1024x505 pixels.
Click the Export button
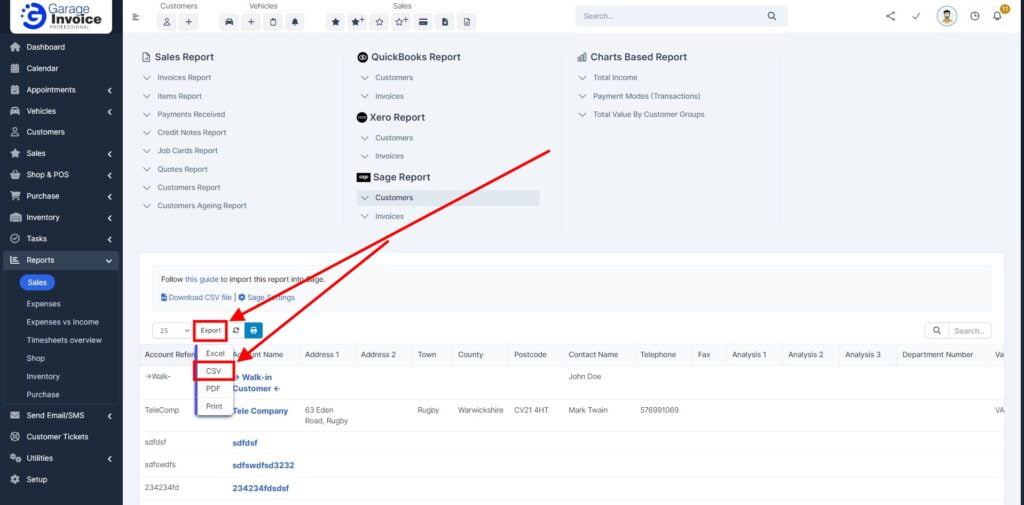coord(210,331)
